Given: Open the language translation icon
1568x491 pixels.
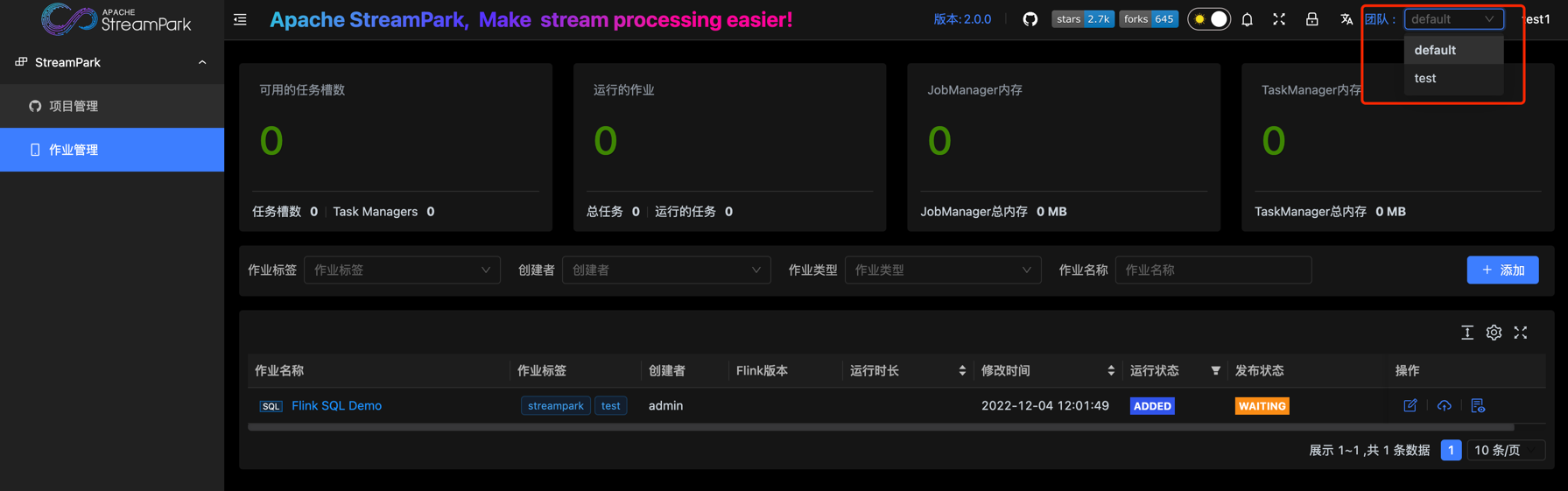Looking at the screenshot, I should [x=1346, y=19].
